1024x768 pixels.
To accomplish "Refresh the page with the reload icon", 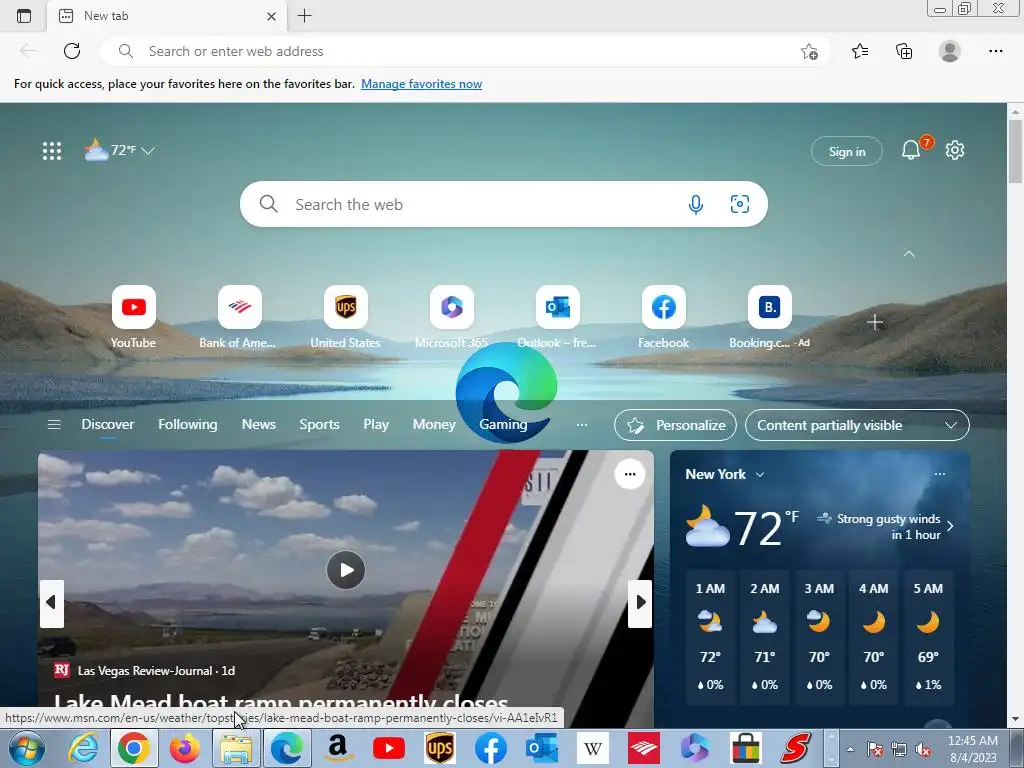I will click(x=72, y=51).
